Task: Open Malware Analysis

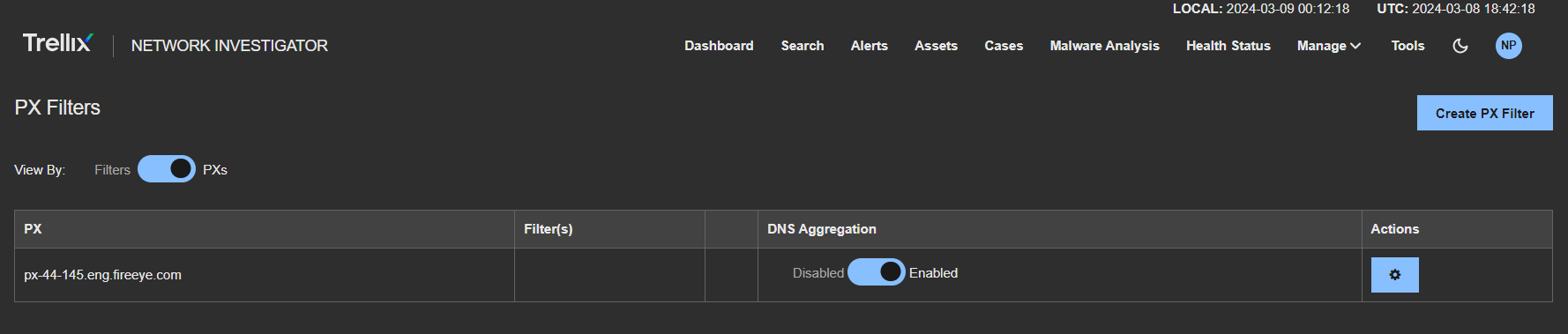Action: click(x=1105, y=46)
